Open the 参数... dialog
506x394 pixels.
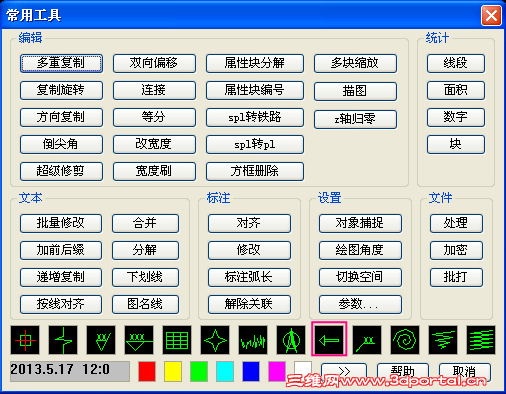(x=360, y=304)
